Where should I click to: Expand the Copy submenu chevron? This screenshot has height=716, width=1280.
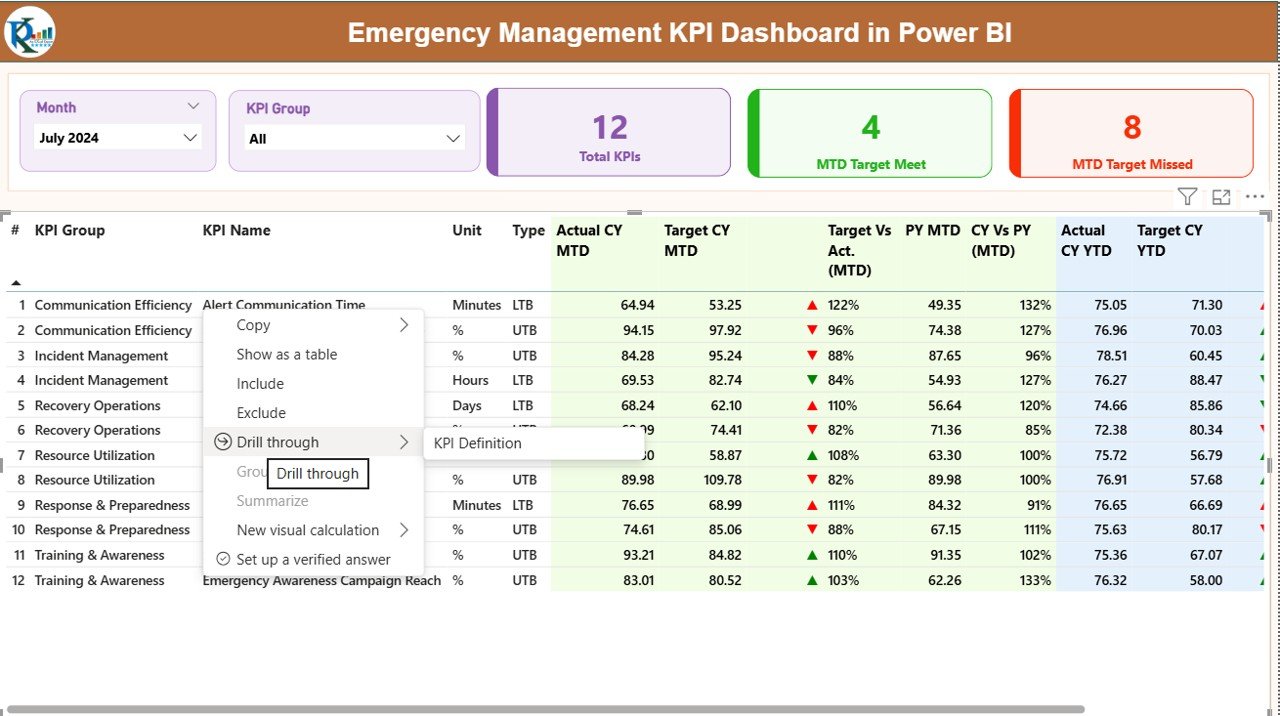click(x=404, y=324)
